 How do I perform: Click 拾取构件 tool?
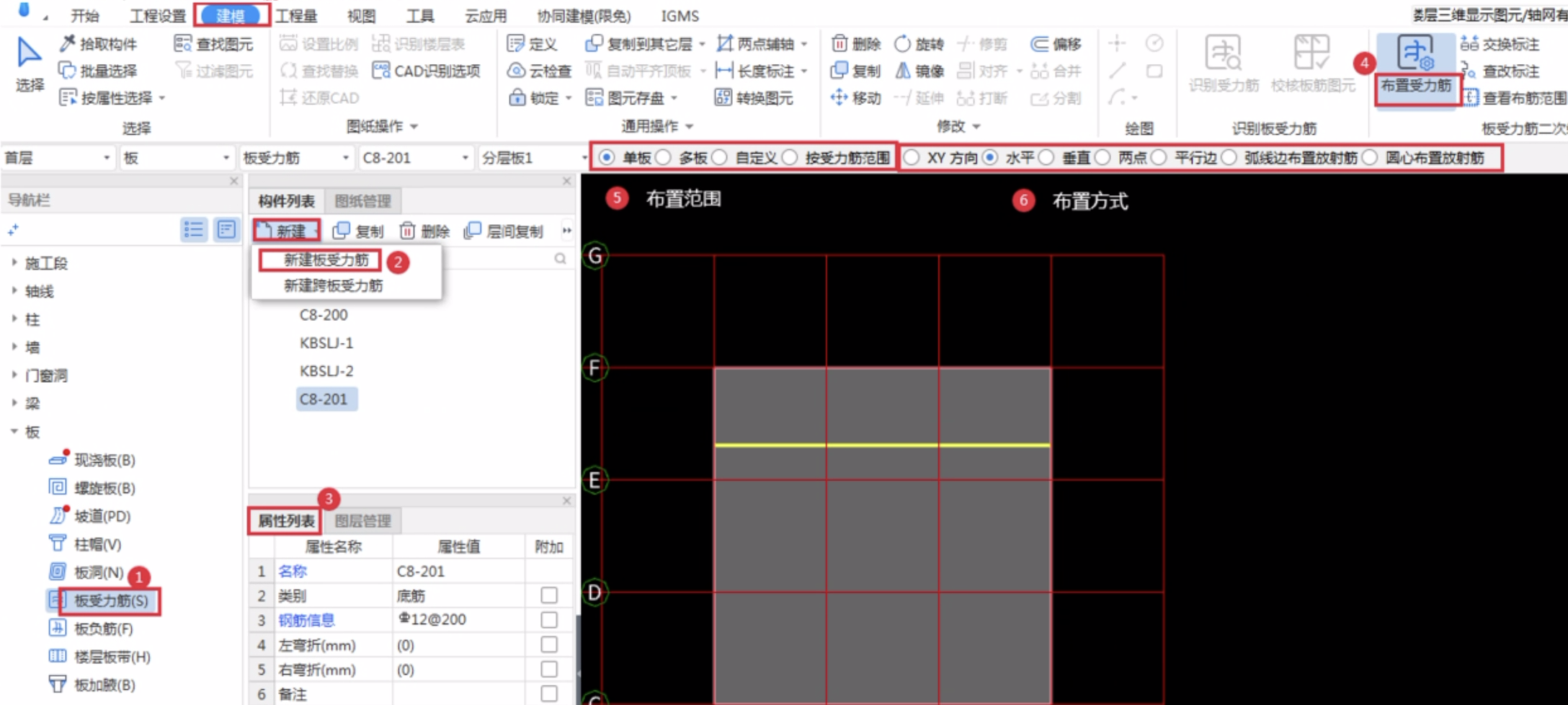click(98, 44)
